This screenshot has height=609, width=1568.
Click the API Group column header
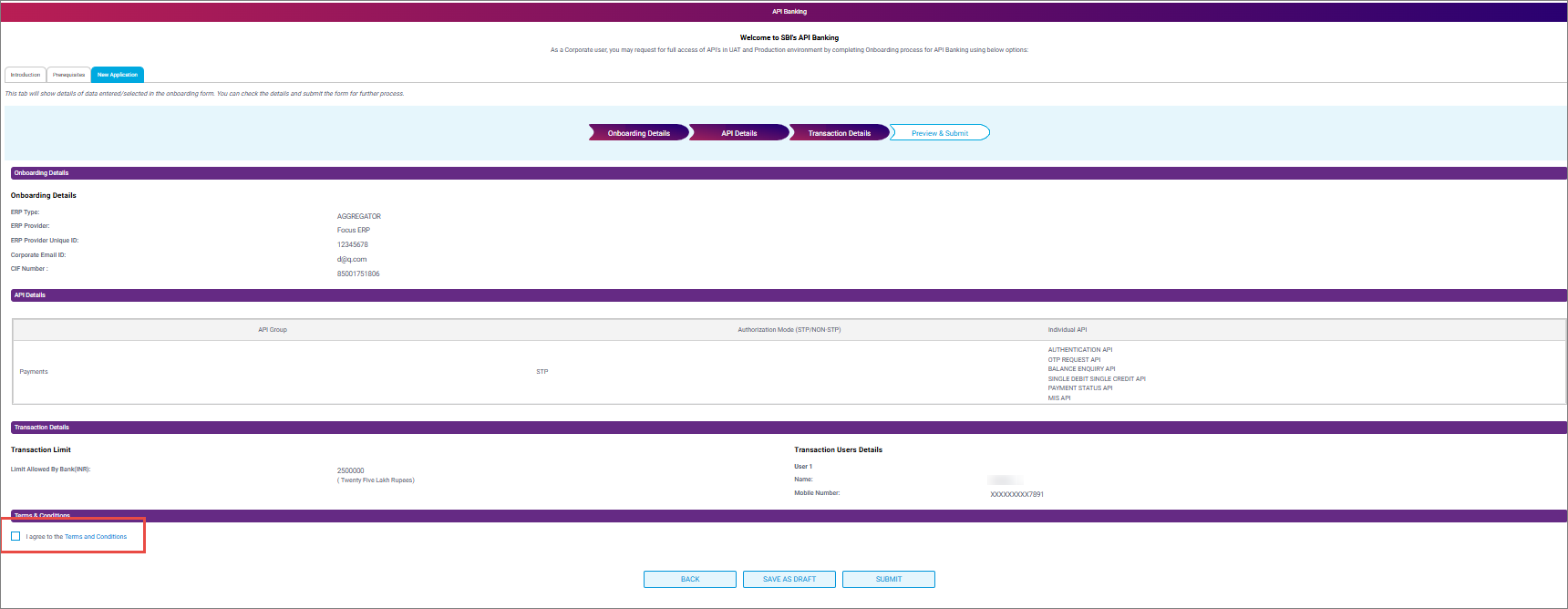click(273, 330)
